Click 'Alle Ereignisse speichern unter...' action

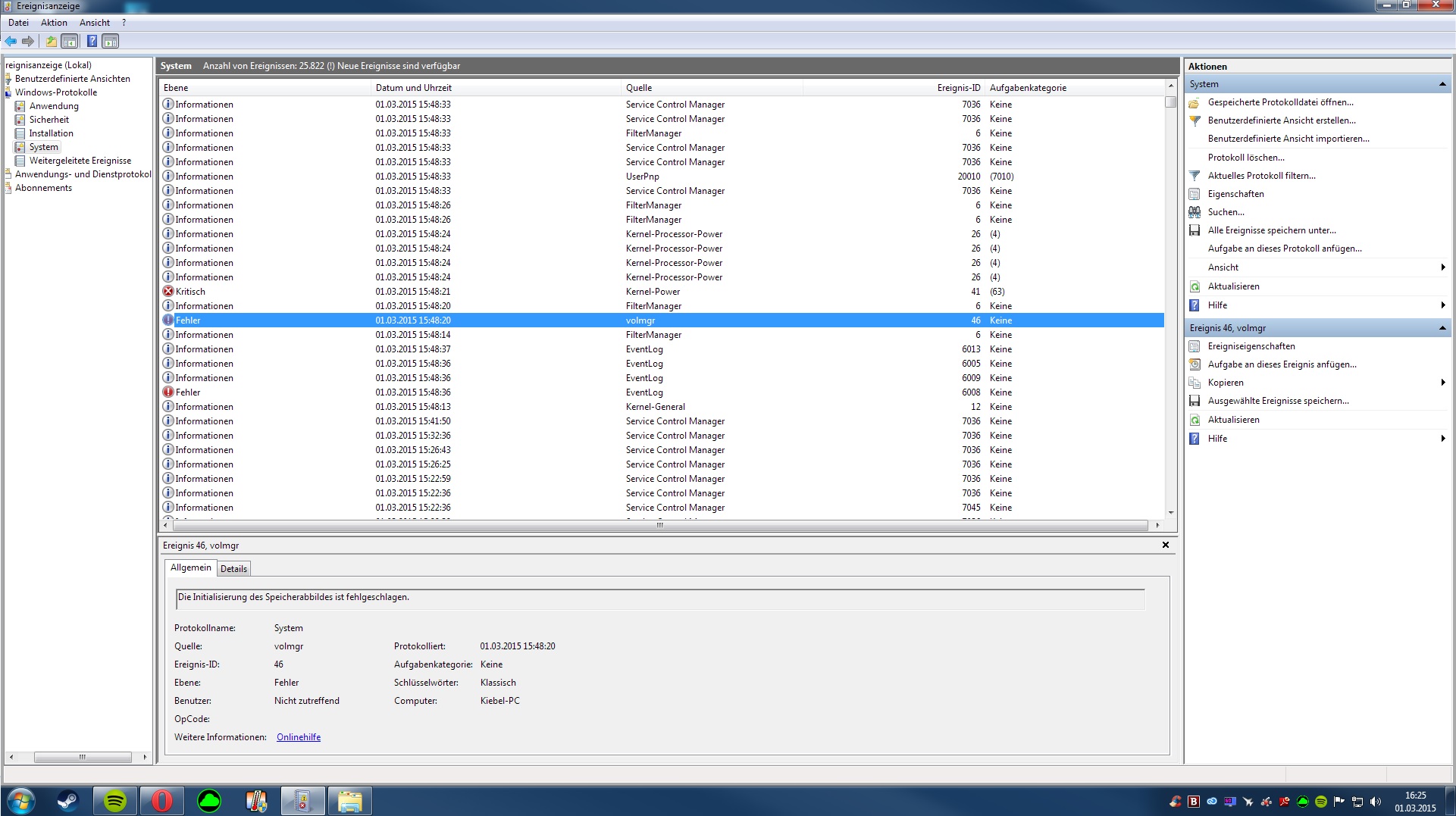pos(1271,230)
